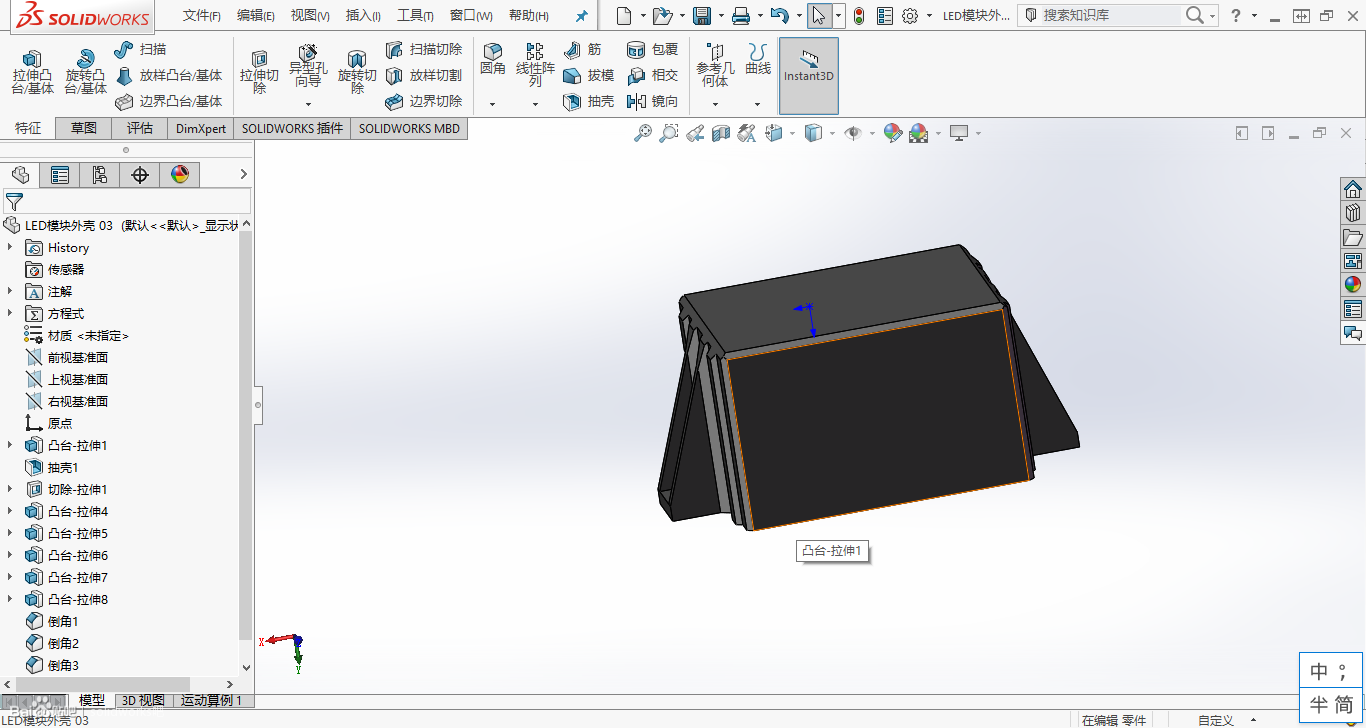
Task: Click the 拉伸切除 extruded cut tool
Action: (x=259, y=72)
